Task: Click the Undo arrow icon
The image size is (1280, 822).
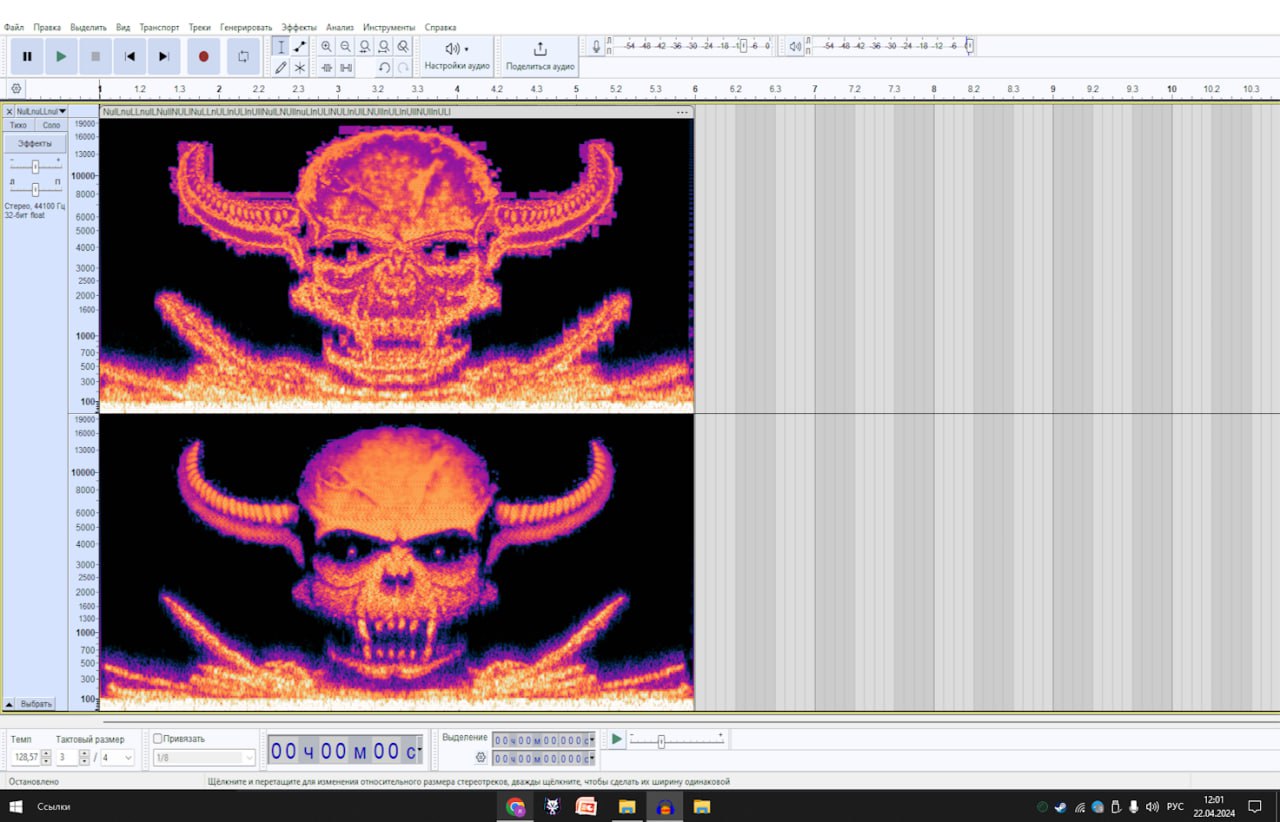Action: (x=384, y=68)
